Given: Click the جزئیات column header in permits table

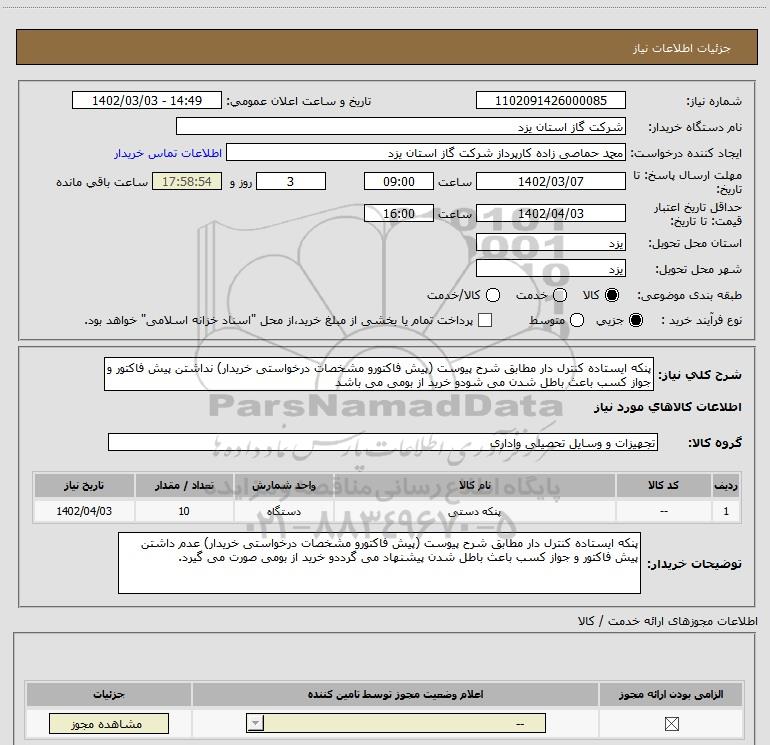Looking at the screenshot, I should [x=109, y=694].
